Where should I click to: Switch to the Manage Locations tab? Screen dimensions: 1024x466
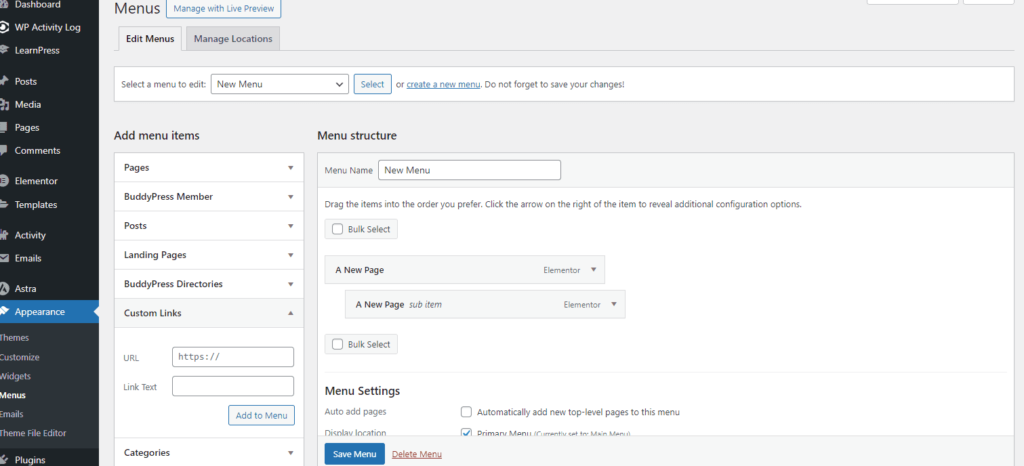(x=232, y=39)
